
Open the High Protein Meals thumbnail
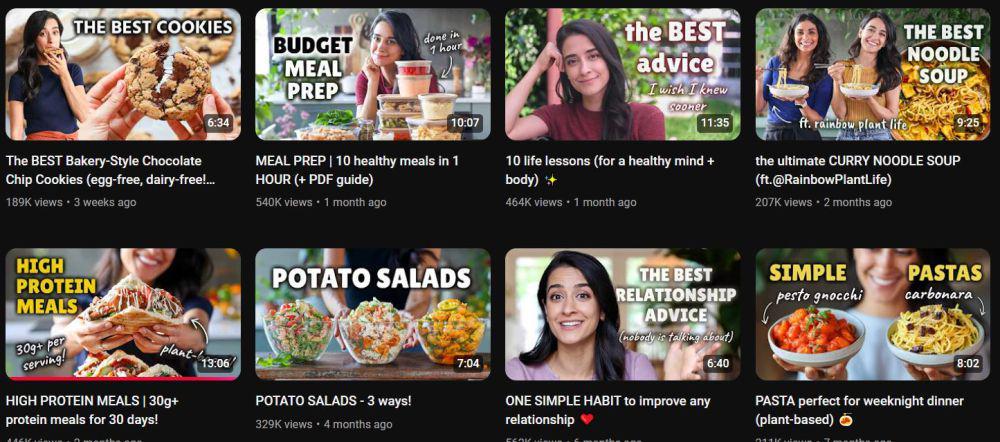pyautogui.click(x=123, y=314)
